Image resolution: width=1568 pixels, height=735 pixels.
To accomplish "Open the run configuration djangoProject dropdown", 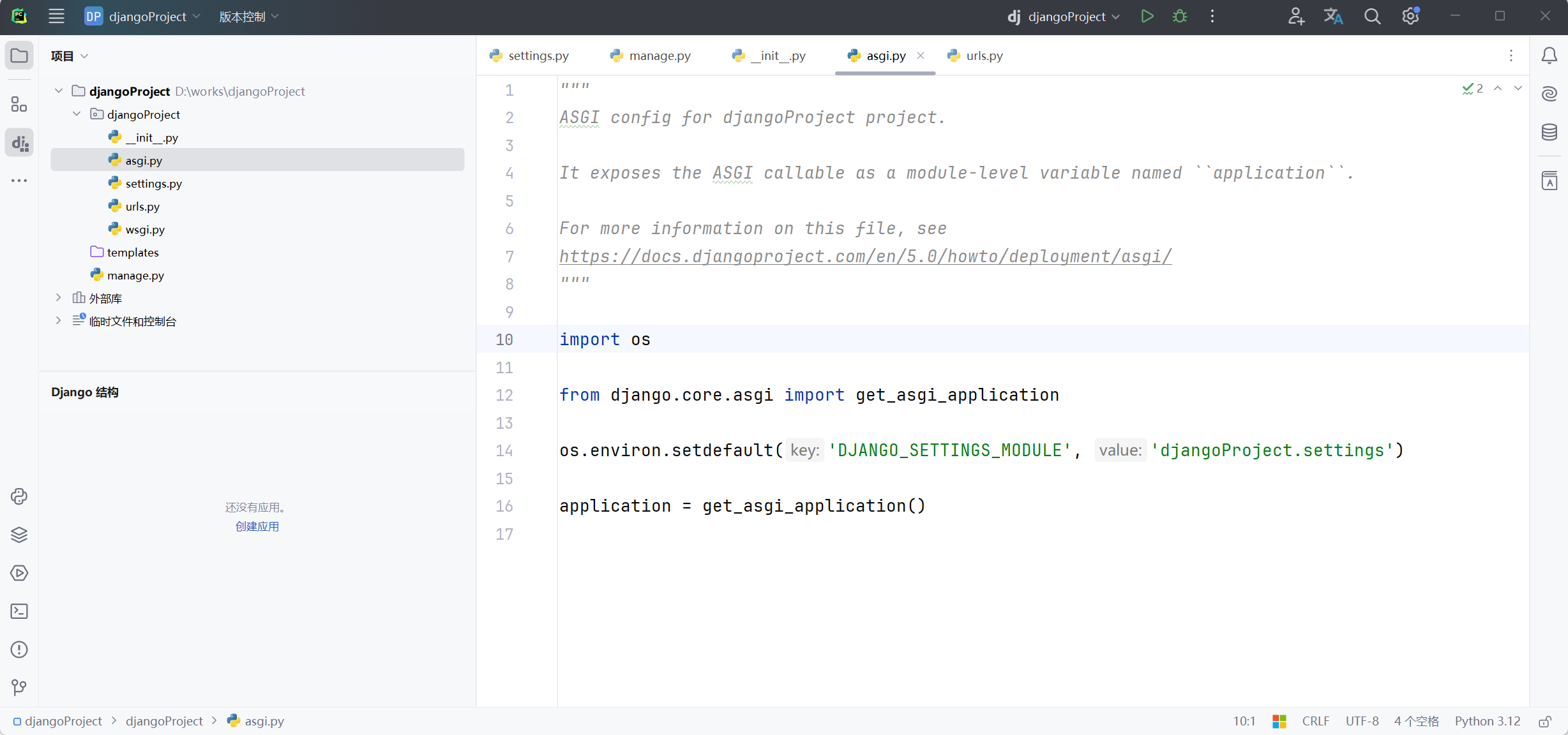I will 1064,17.
